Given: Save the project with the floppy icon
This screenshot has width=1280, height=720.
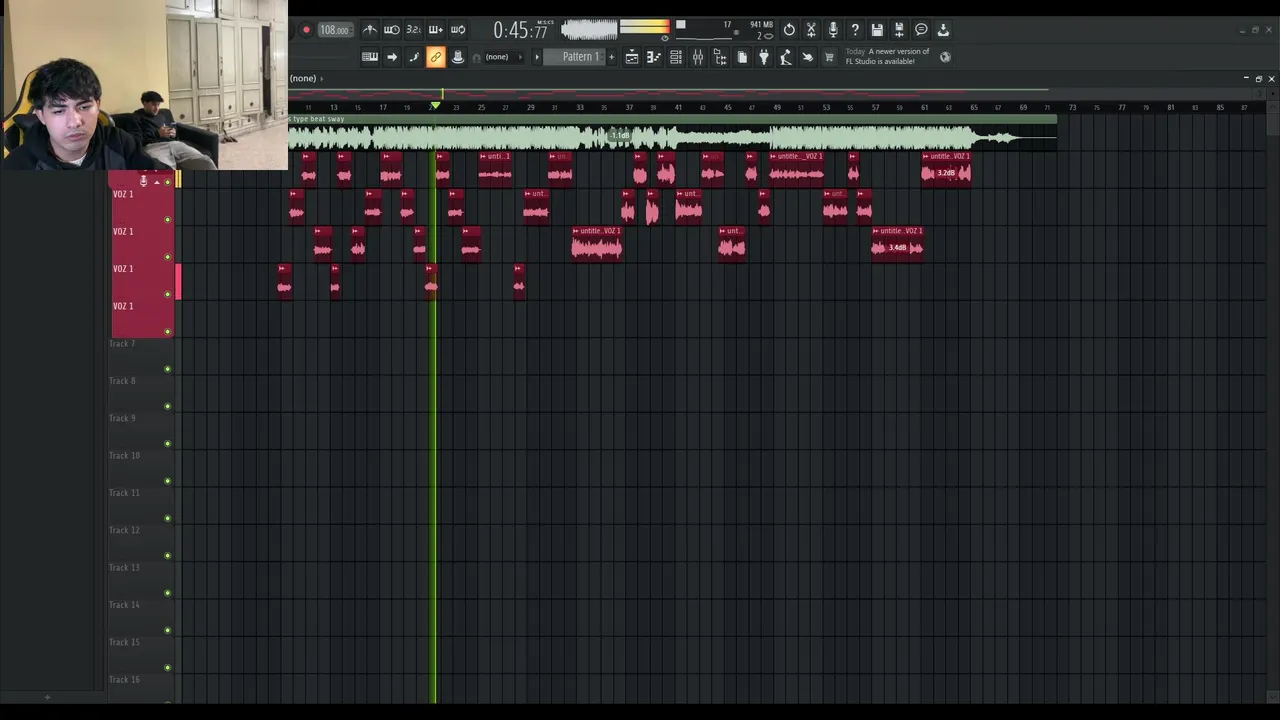Looking at the screenshot, I should (x=877, y=30).
